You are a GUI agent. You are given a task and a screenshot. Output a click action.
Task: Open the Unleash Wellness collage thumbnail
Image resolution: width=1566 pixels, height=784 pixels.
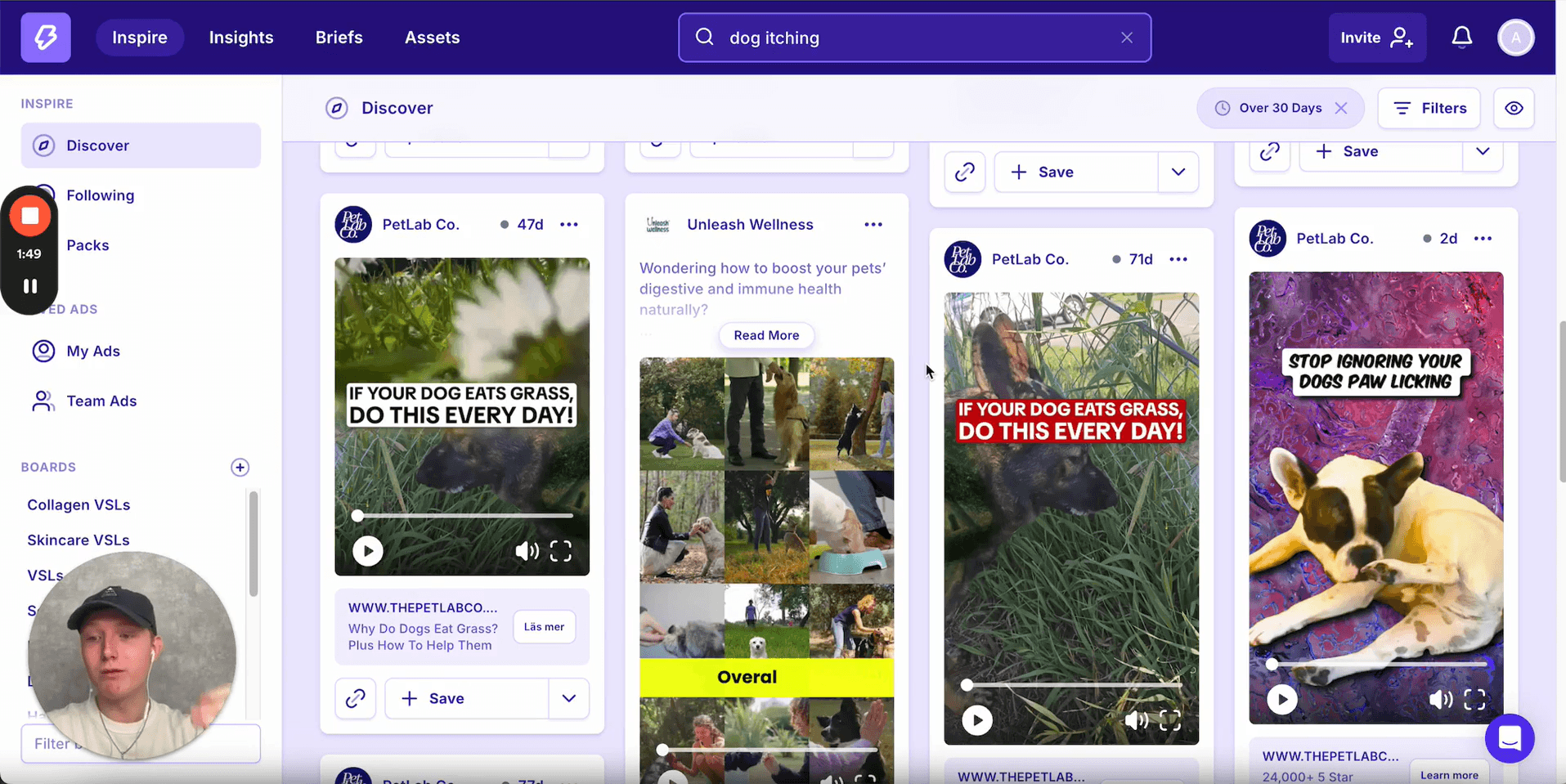pos(766,570)
